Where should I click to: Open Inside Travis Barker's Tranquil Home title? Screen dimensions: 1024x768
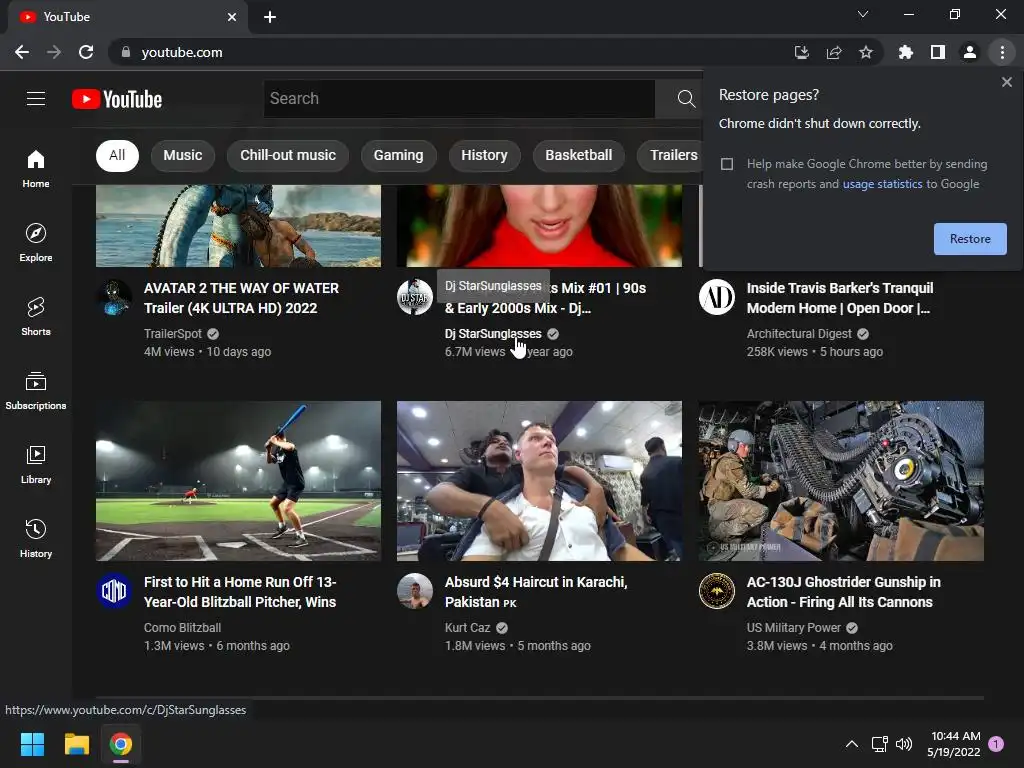click(840, 298)
